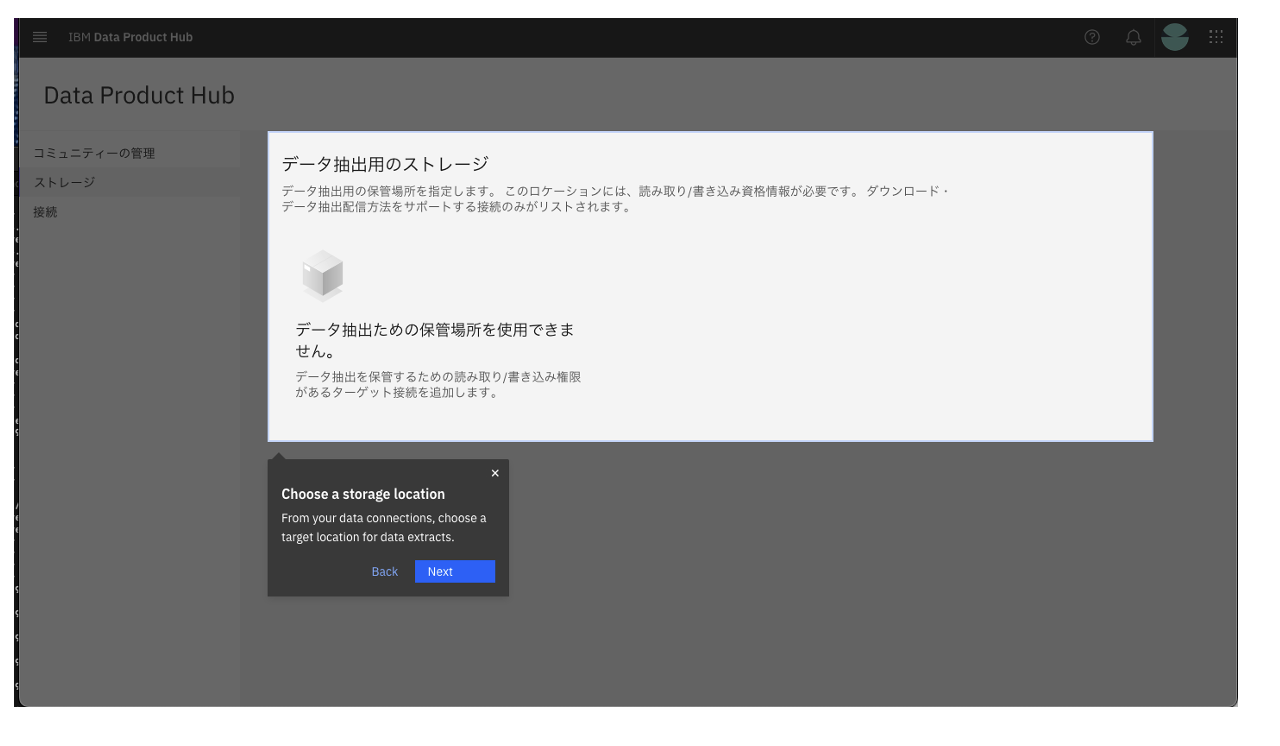1280x746 pixels.
Task: Click the storage box empty-state icon
Action: [322, 274]
